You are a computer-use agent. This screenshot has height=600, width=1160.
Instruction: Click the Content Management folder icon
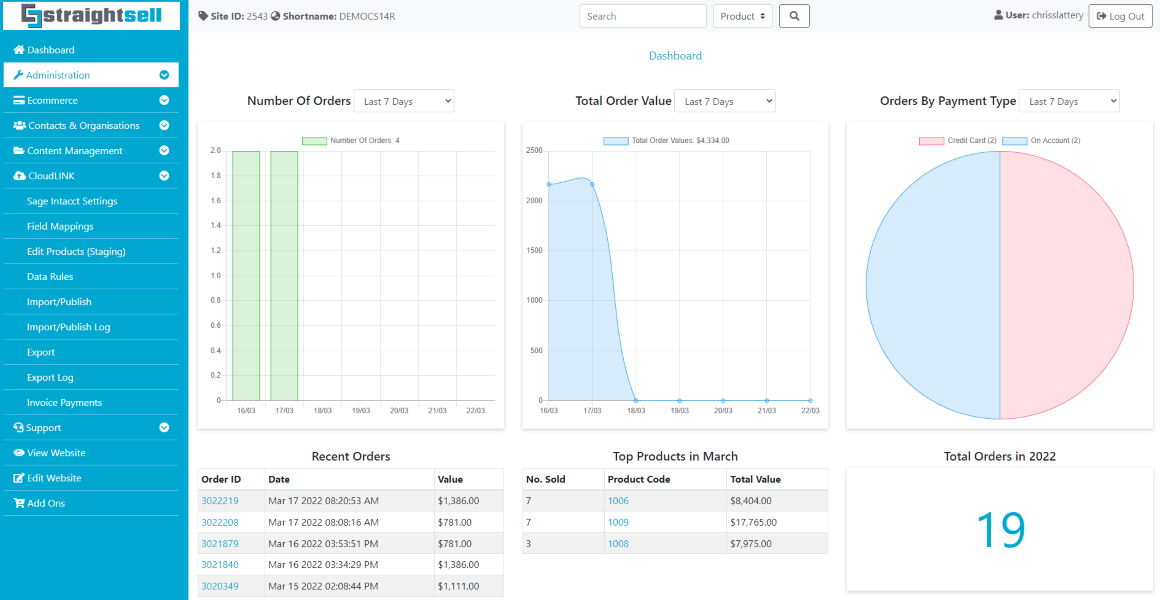click(19, 151)
